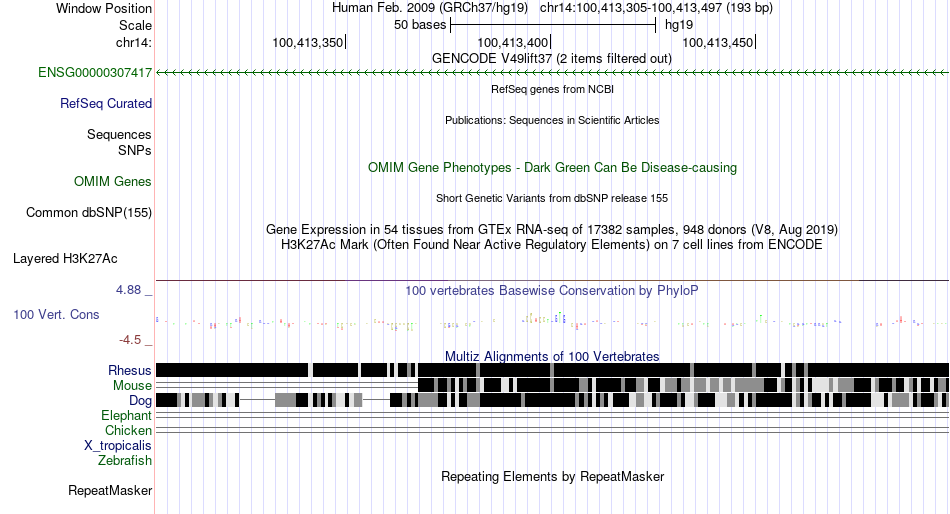This screenshot has width=950, height=514.
Task: Click the 100,413,350 ruler position
Action: 308,42
